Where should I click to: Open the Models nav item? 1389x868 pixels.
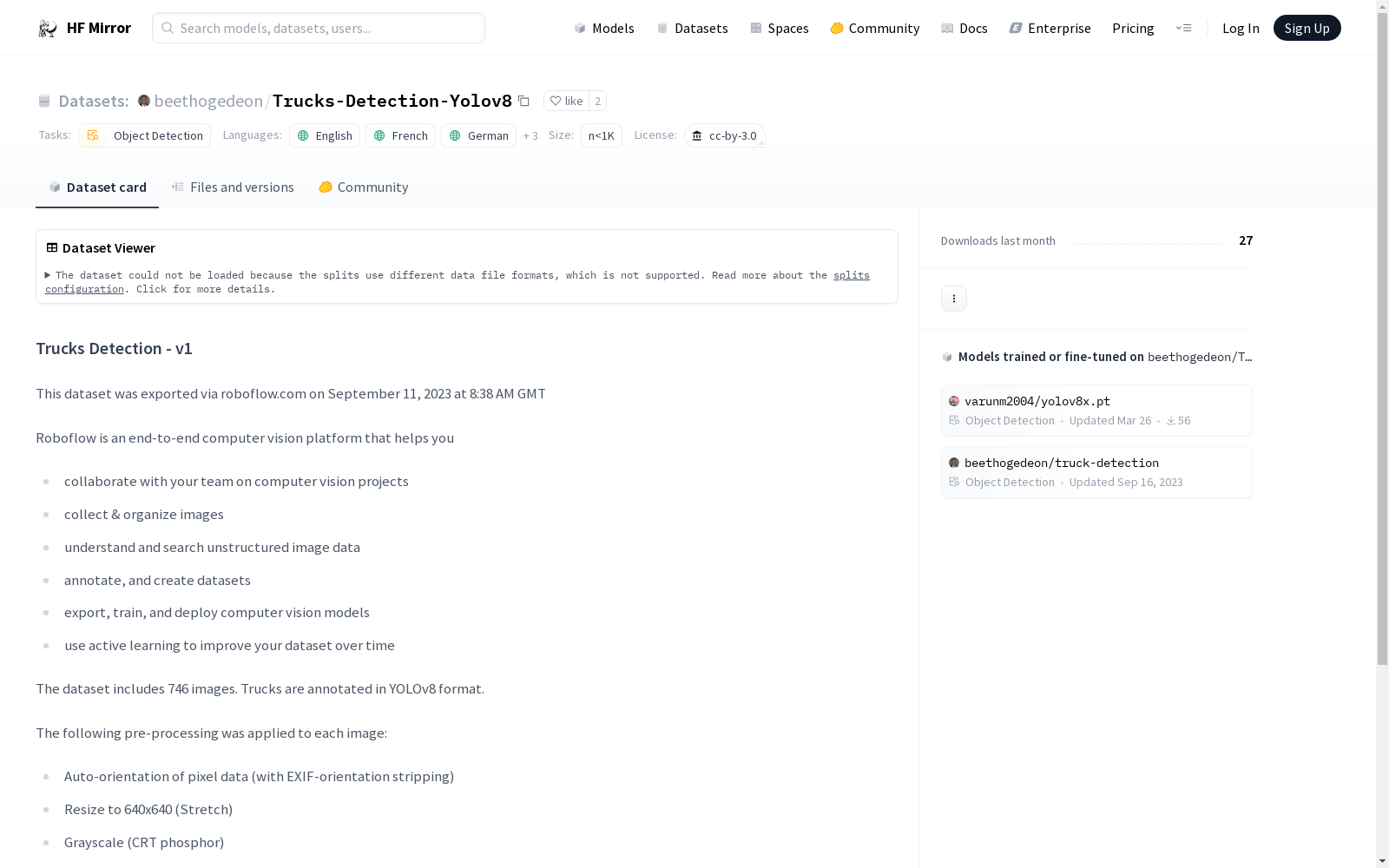pyautogui.click(x=604, y=28)
